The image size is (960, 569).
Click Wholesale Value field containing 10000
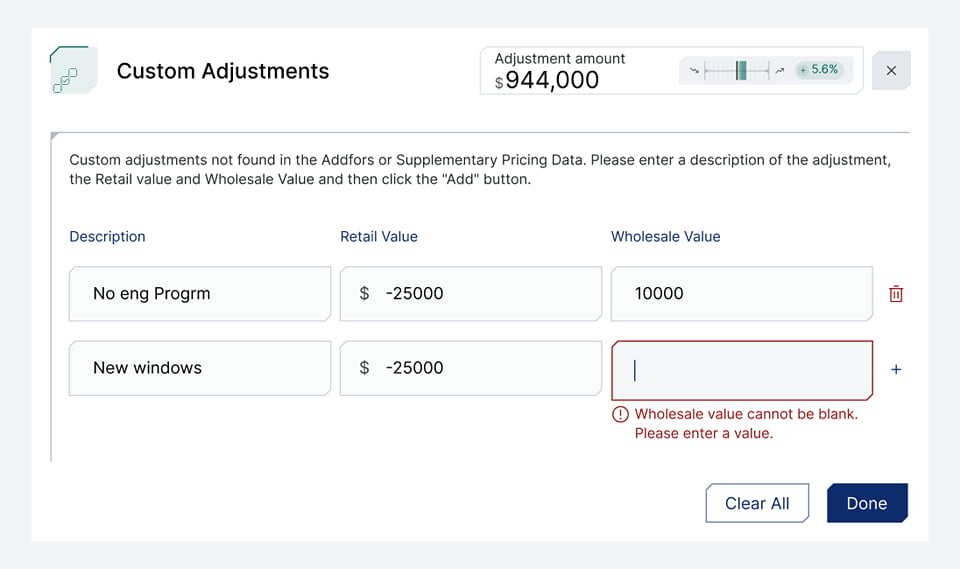[741, 294]
